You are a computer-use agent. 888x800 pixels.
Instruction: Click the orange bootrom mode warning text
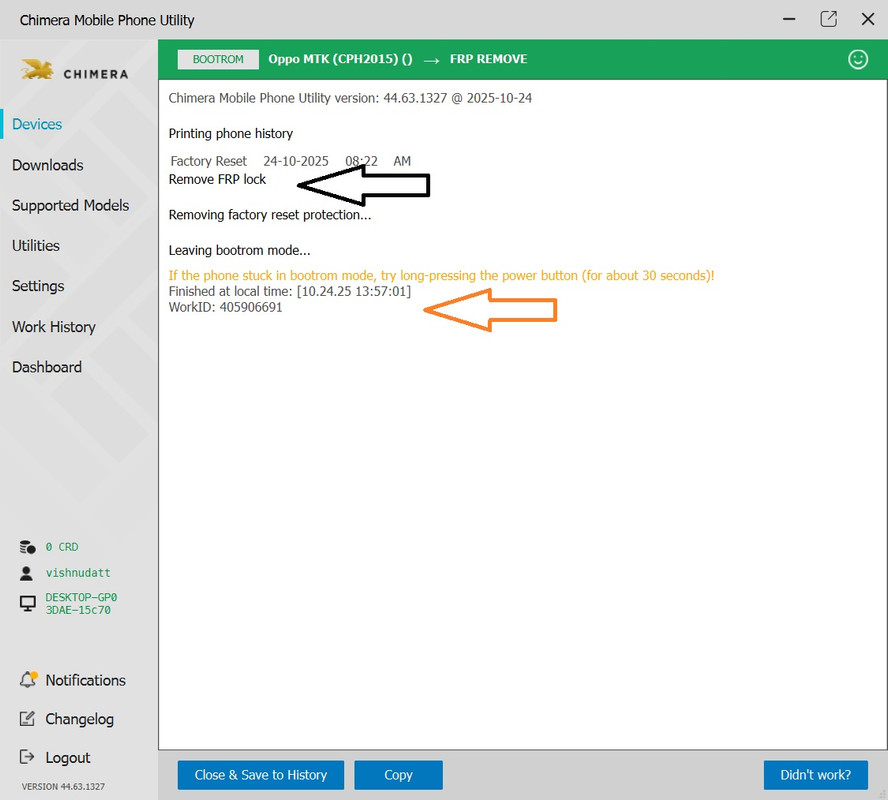tap(441, 276)
